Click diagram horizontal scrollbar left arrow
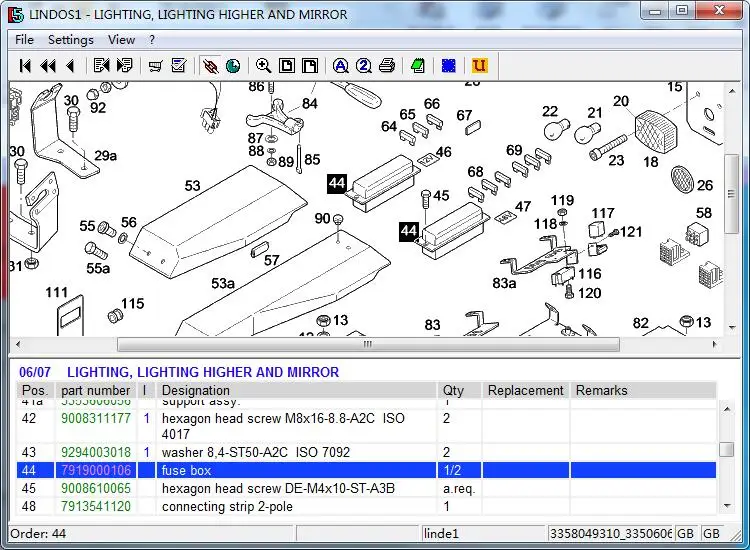The height and width of the screenshot is (550, 750). pyautogui.click(x=18, y=344)
